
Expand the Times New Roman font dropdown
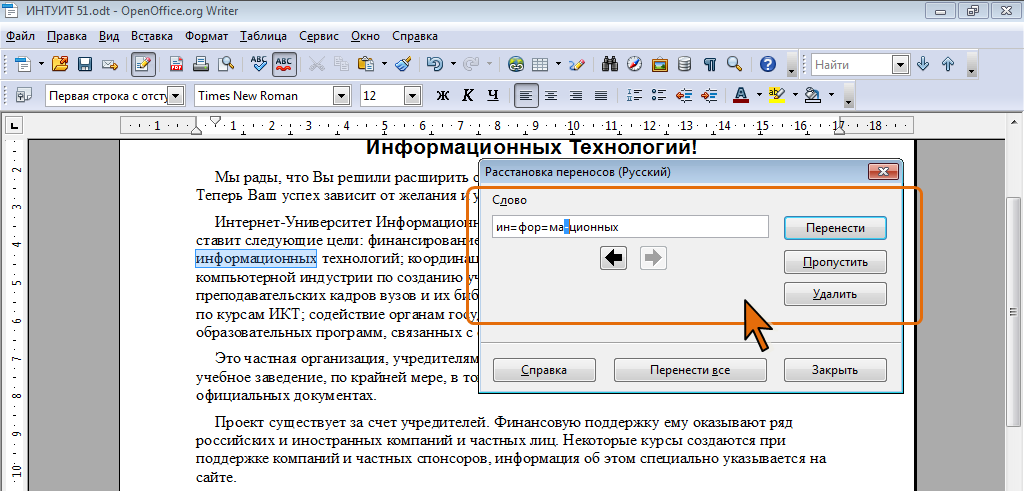(x=342, y=96)
